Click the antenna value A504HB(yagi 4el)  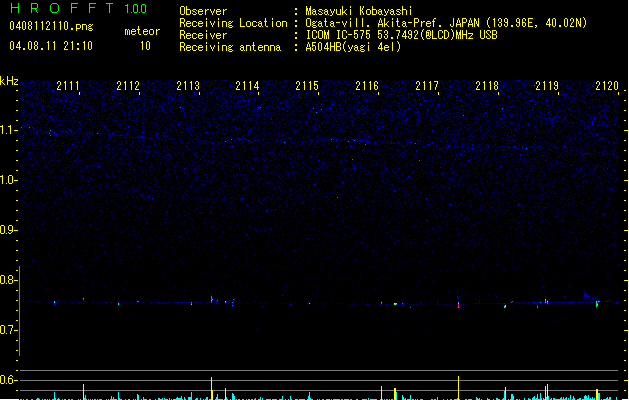[x=353, y=47]
